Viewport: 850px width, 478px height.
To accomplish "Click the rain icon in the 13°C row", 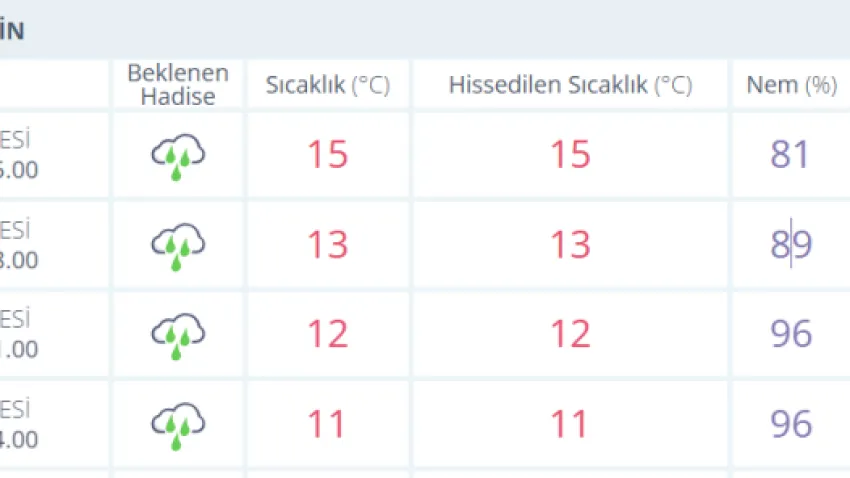I will coord(178,246).
